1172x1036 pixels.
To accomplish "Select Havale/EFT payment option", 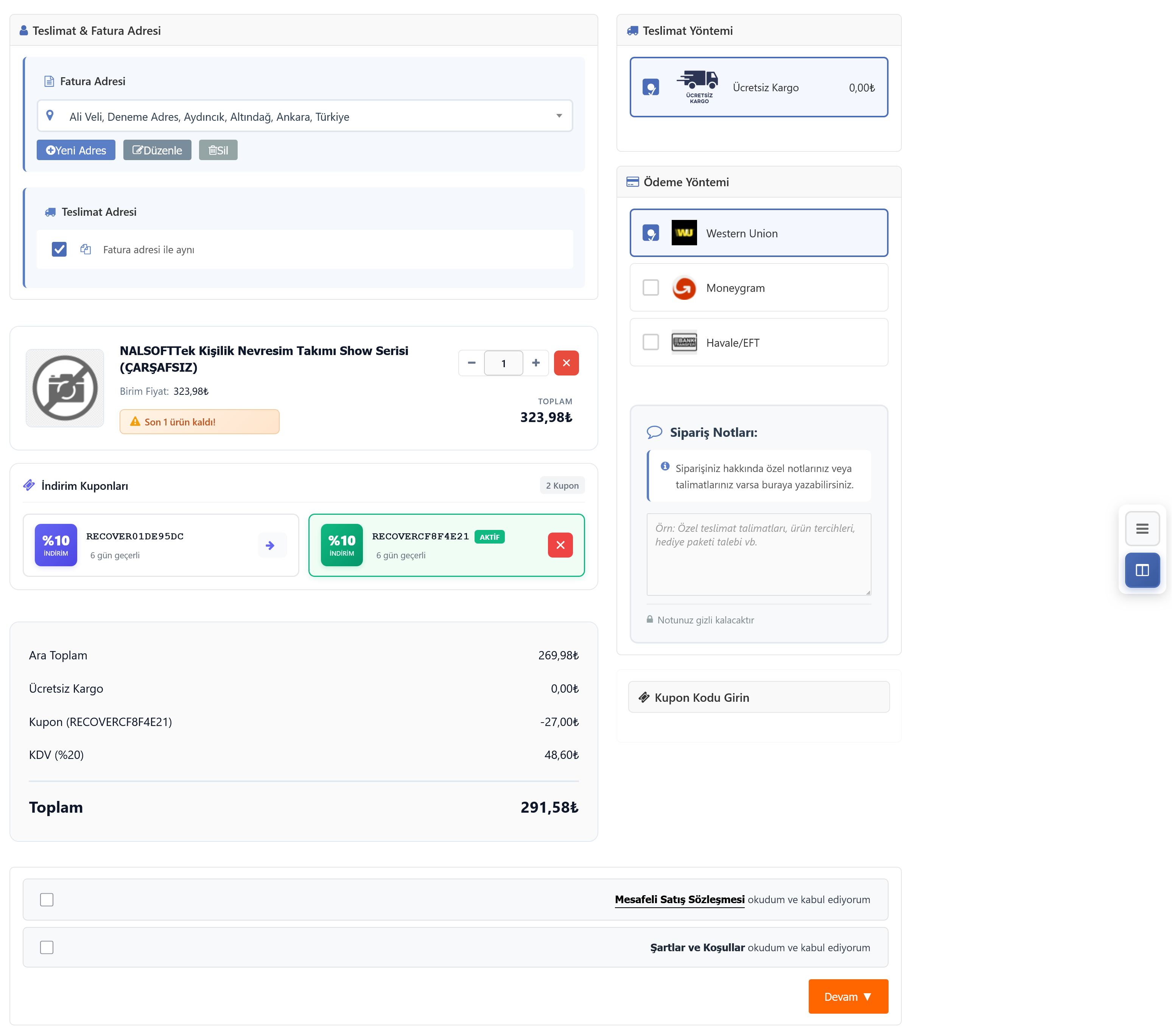I will pyautogui.click(x=651, y=343).
